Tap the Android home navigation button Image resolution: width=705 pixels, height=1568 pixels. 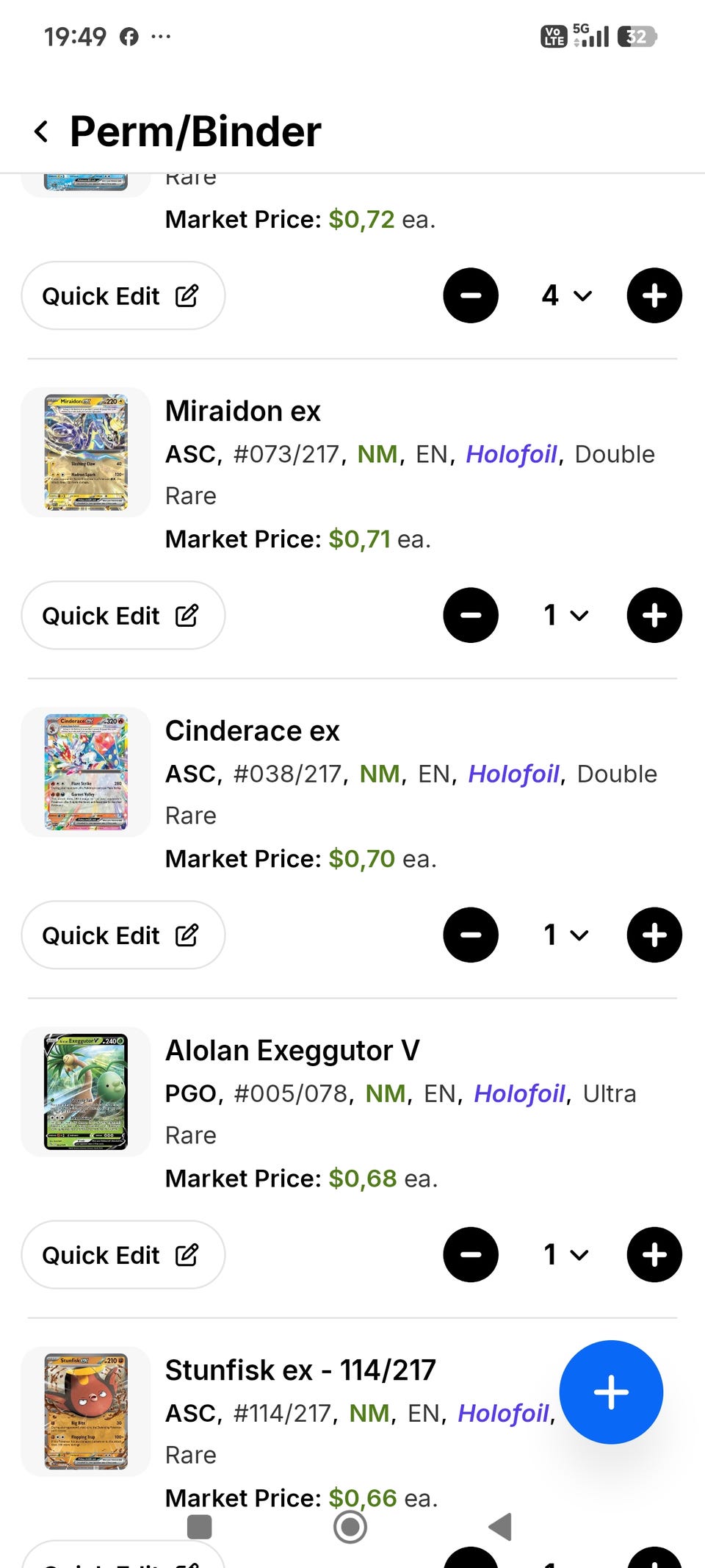pos(350,1527)
